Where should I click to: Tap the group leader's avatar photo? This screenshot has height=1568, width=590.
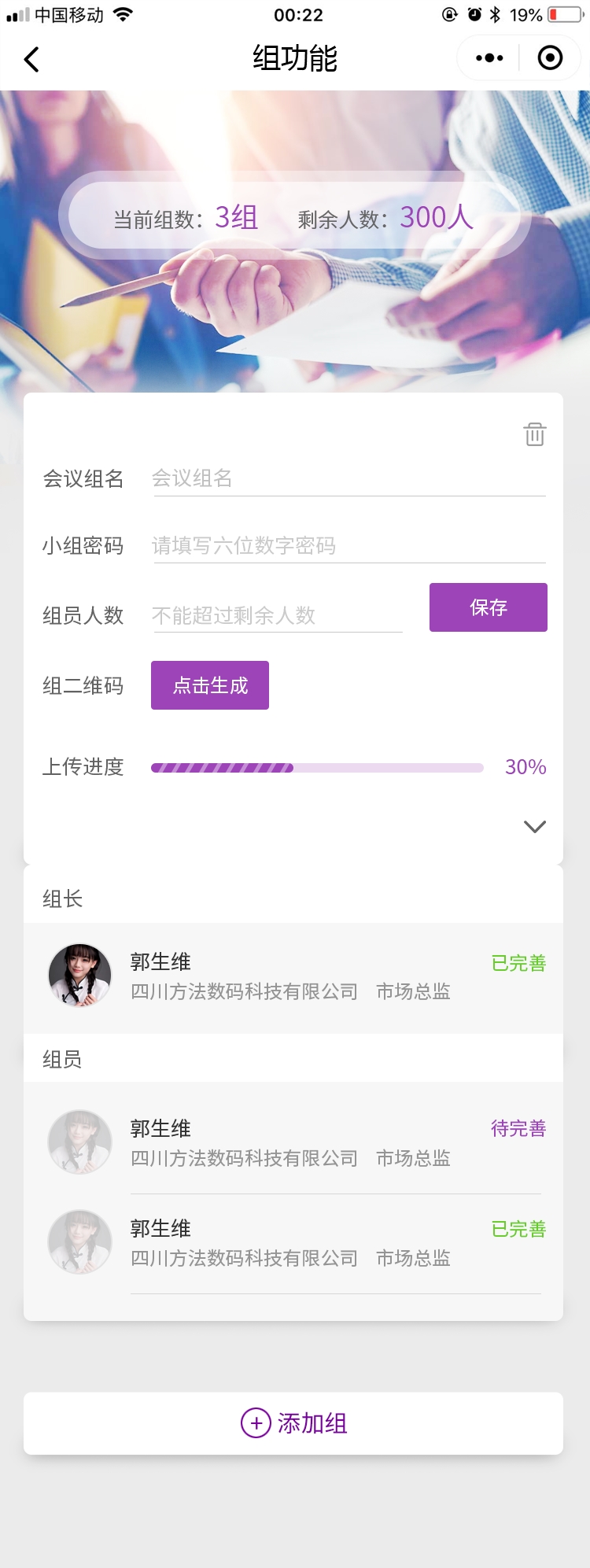click(79, 976)
